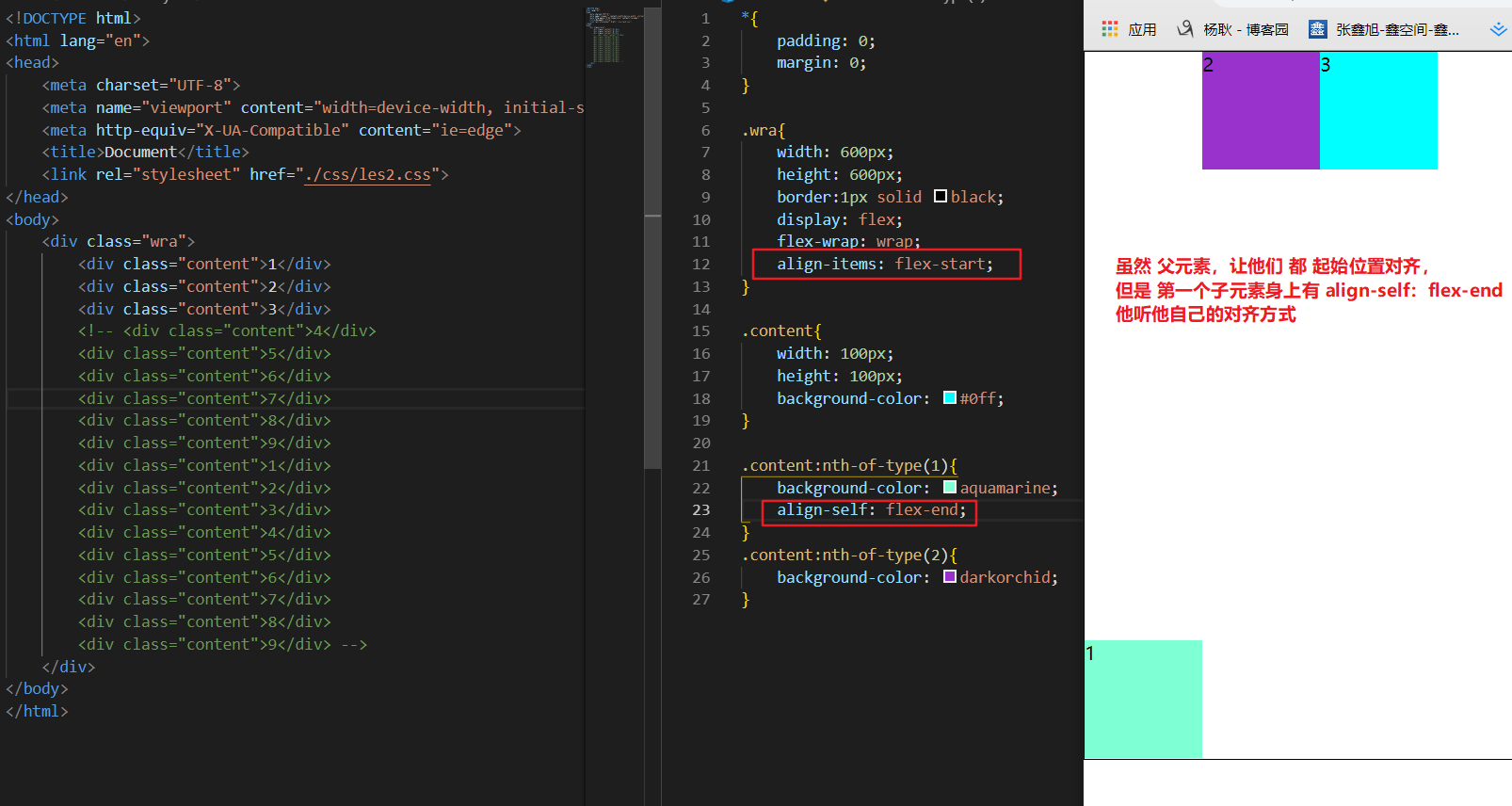Screen dimensions: 1512x806
Task: Click the purple box numbered 2
Action: point(1261,111)
